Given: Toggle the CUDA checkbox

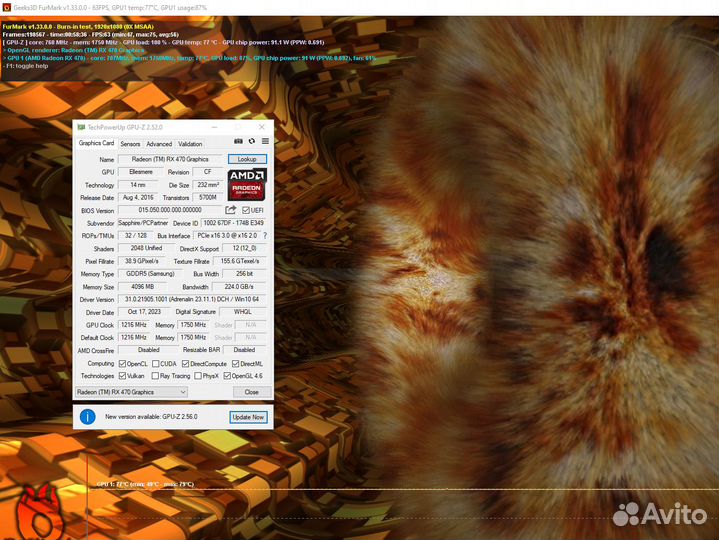Looking at the screenshot, I should [x=154, y=363].
